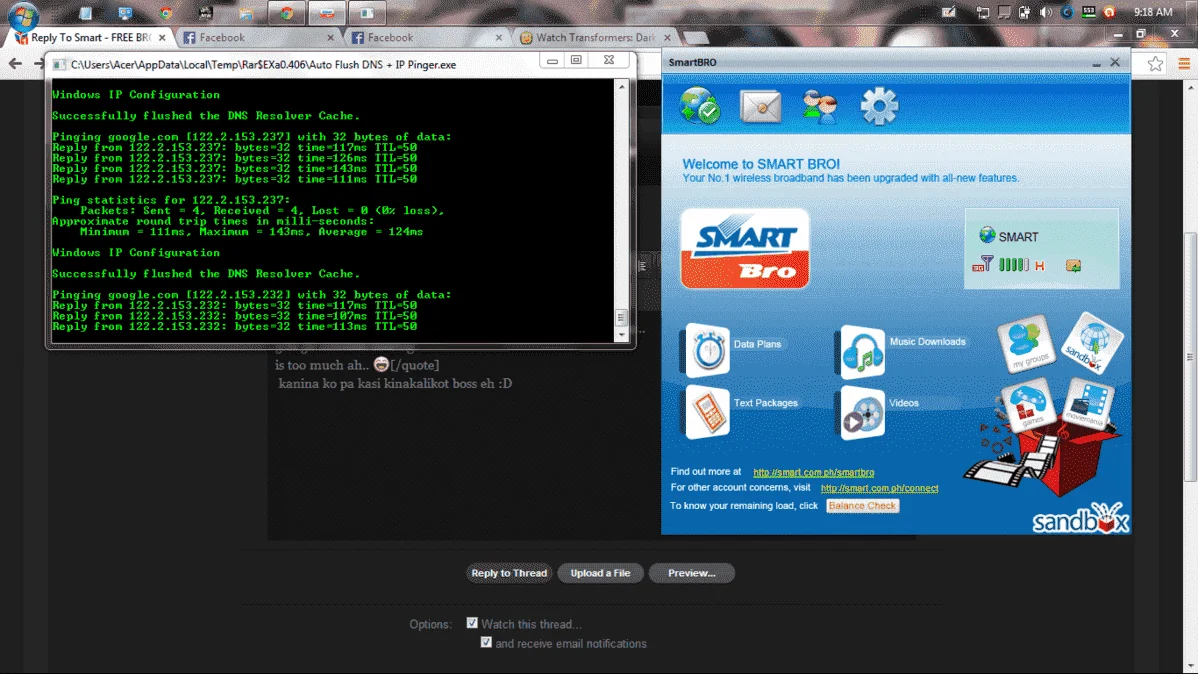Image resolution: width=1198 pixels, height=674 pixels.
Task: Bookmark page with the star icon
Action: click(x=1155, y=64)
